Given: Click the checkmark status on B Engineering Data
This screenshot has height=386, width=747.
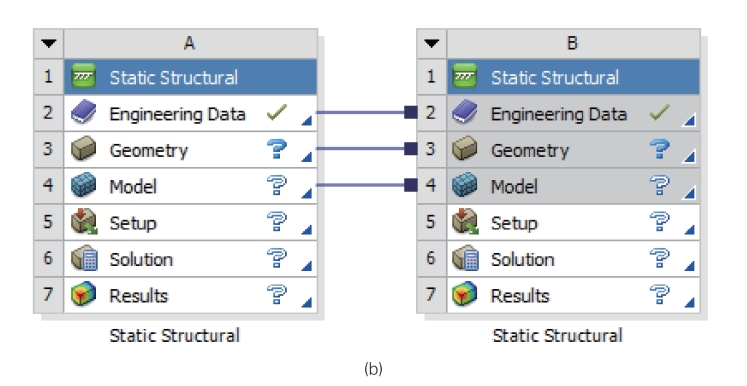Looking at the screenshot, I should pyautogui.click(x=659, y=112).
